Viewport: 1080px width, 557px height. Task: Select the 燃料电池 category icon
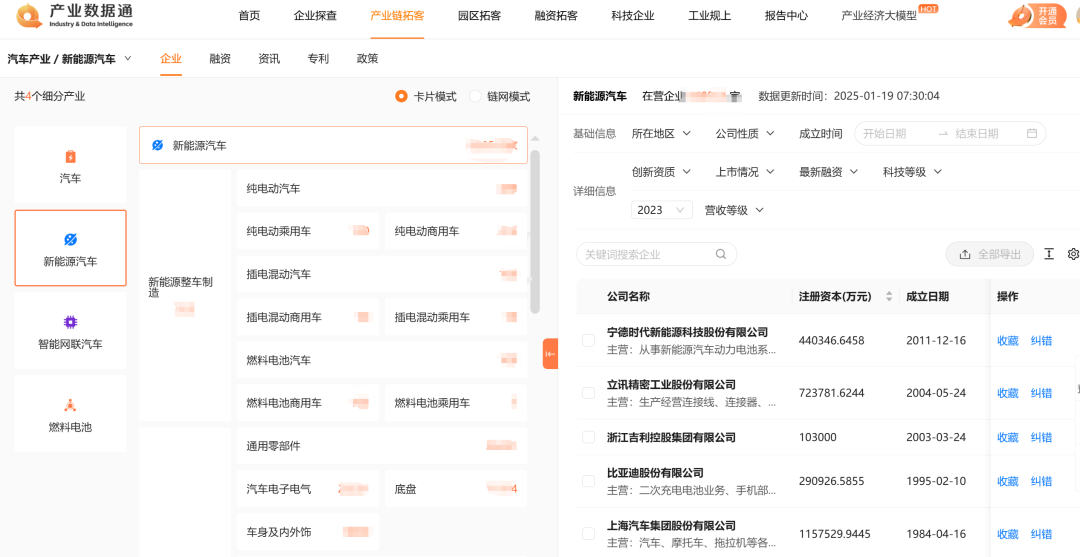[x=70, y=405]
